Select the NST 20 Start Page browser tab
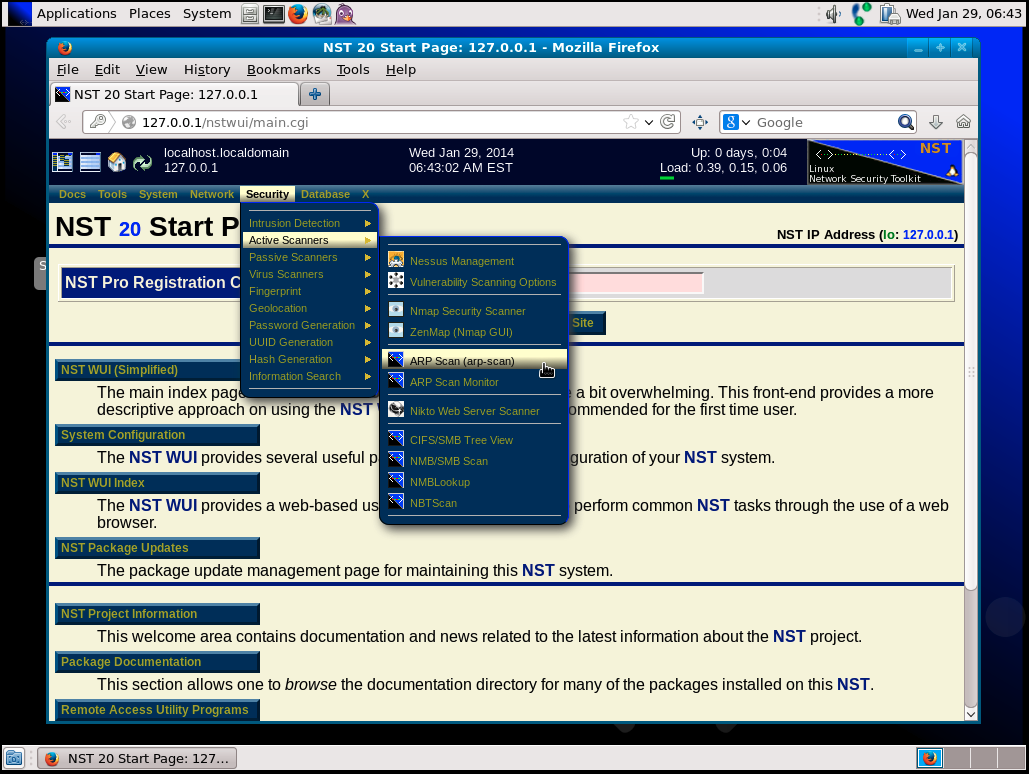 pyautogui.click(x=174, y=94)
